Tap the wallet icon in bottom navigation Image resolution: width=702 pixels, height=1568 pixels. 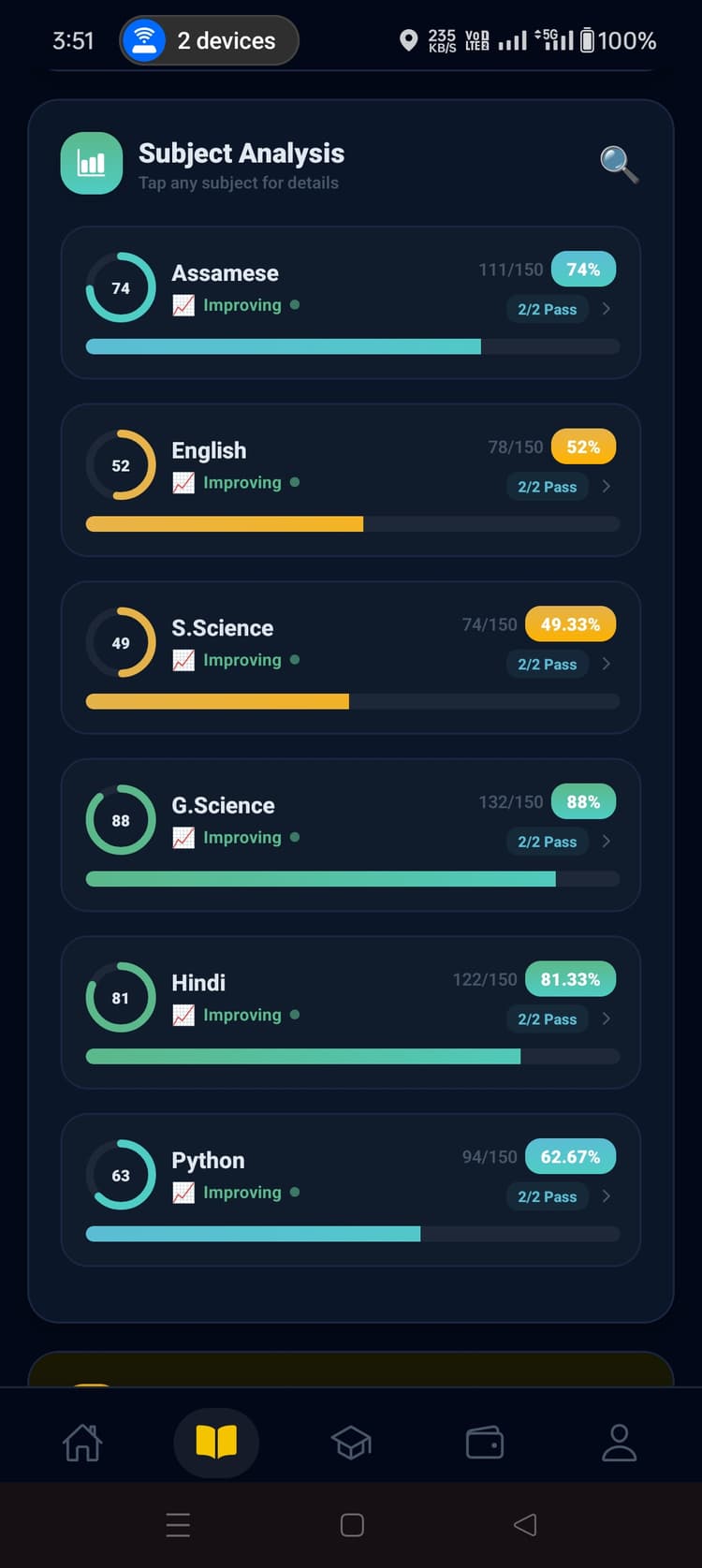click(x=485, y=1443)
